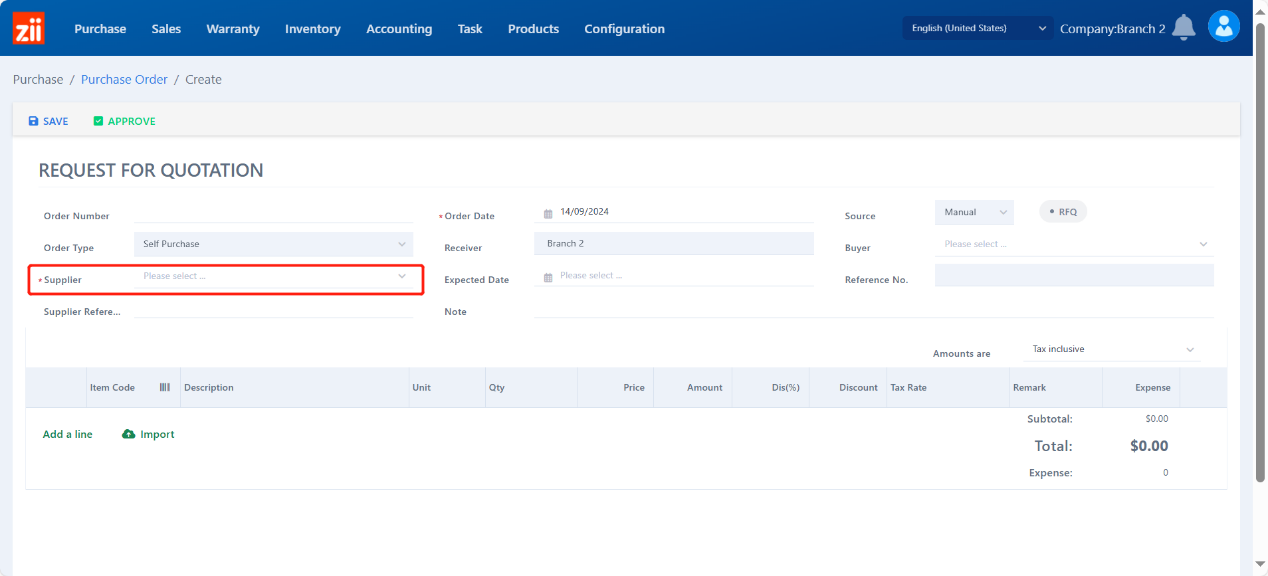
Task: Open the Inventory menu
Action: pos(312,29)
